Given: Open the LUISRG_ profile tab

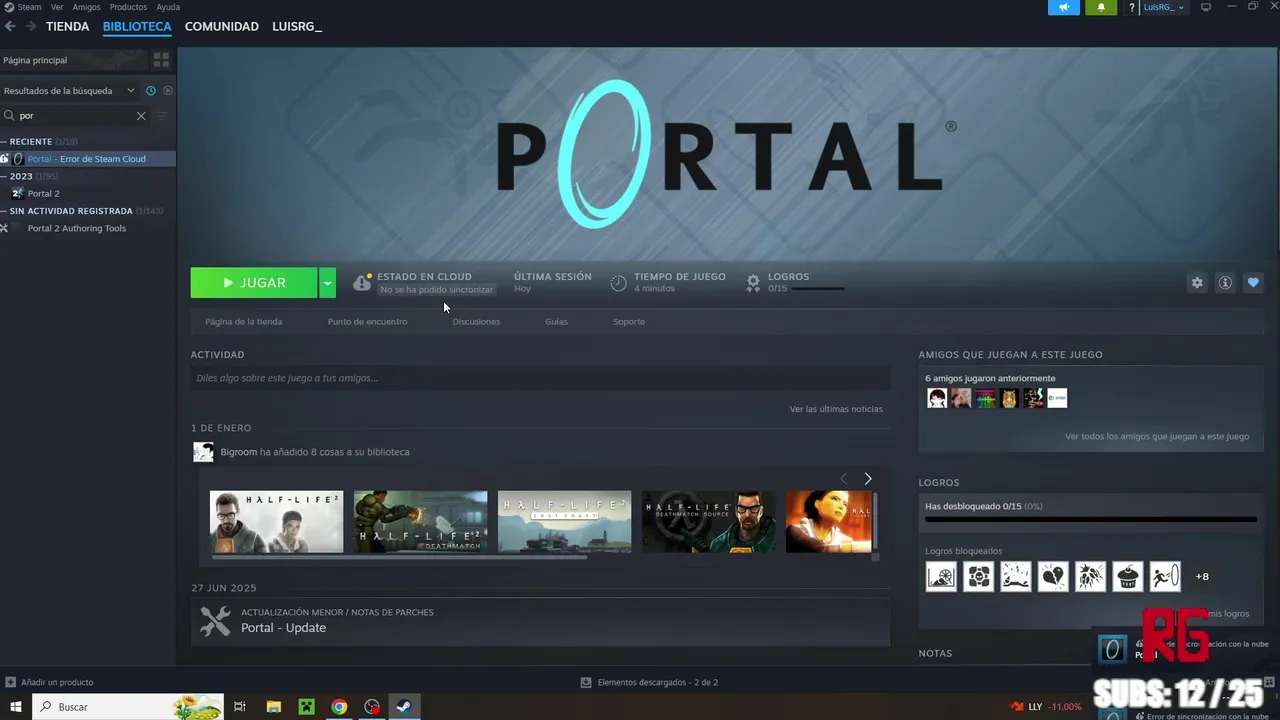Looking at the screenshot, I should (297, 26).
